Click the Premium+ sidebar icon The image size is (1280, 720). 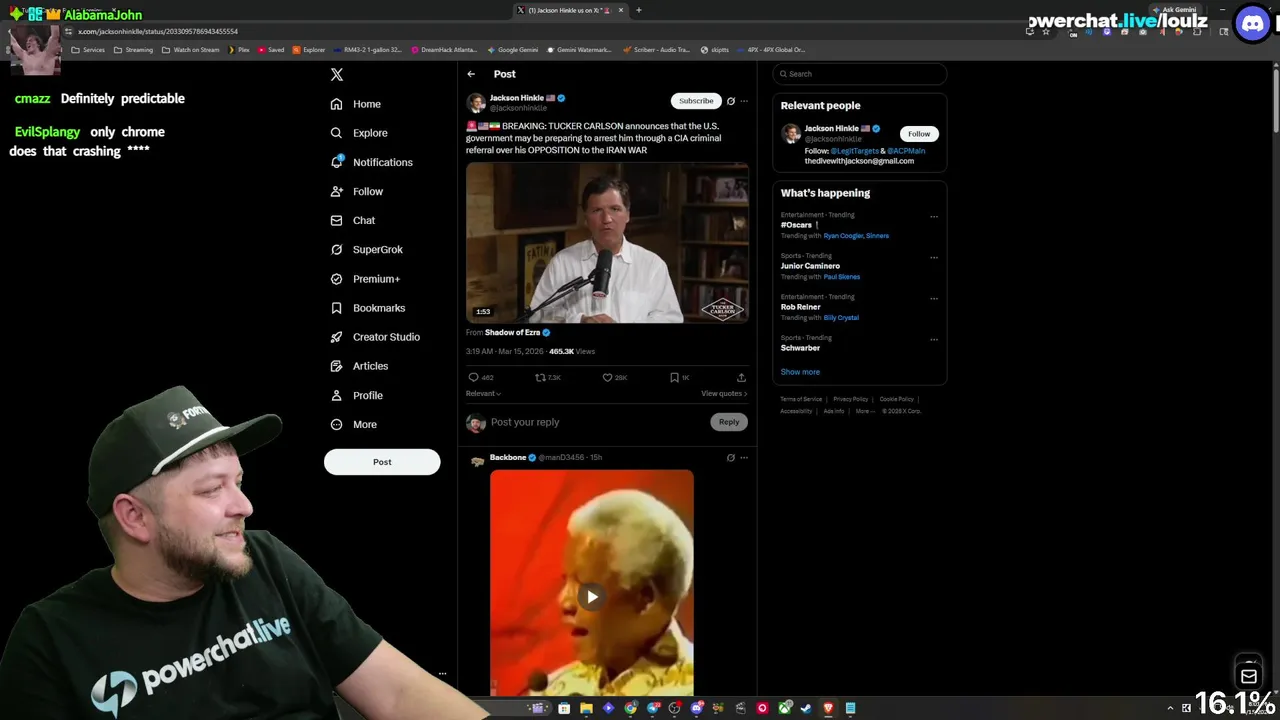[x=336, y=279]
